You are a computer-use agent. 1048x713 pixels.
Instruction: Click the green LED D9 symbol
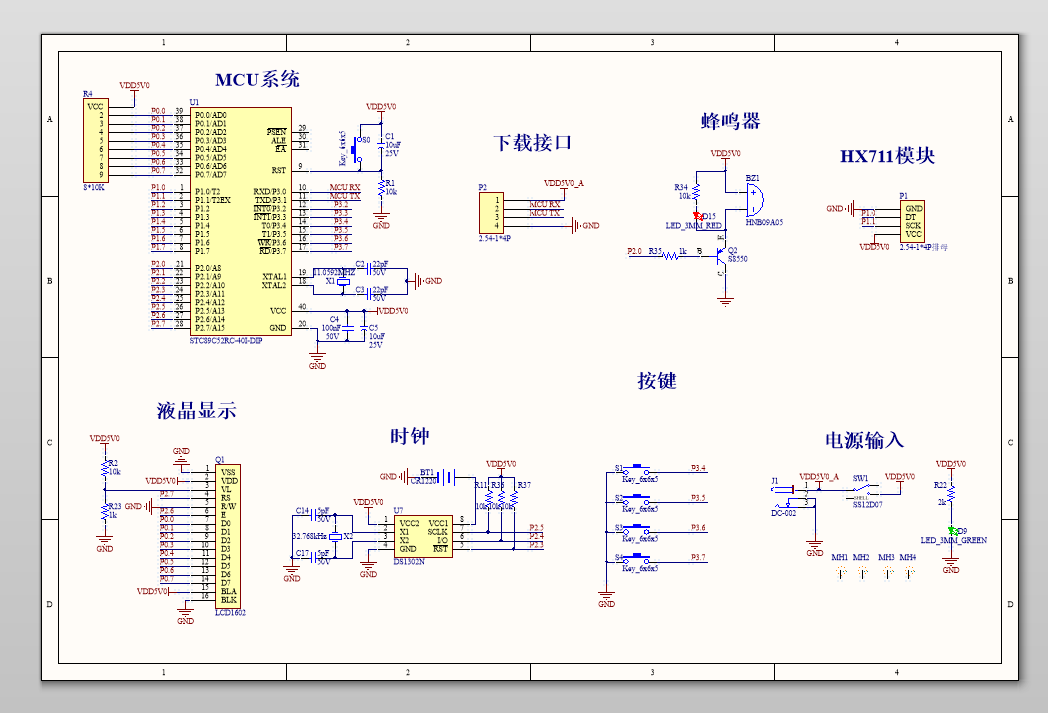(952, 530)
